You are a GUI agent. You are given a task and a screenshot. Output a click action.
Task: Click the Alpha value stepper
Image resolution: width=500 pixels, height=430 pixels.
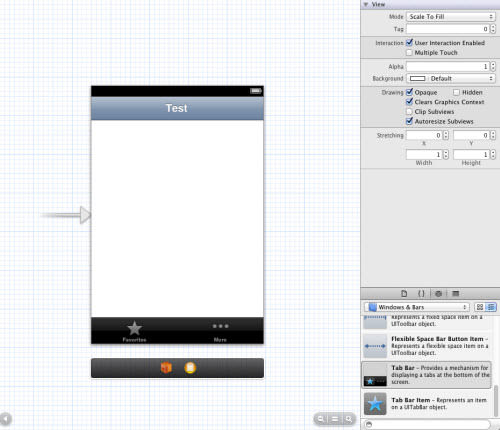pyautogui.click(x=493, y=66)
